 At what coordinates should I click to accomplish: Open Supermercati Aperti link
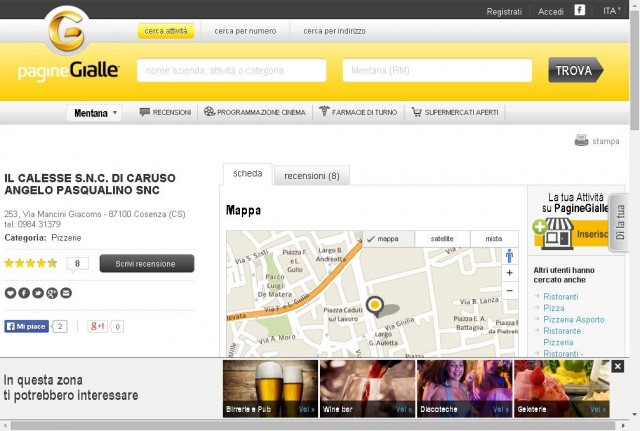[x=461, y=112]
